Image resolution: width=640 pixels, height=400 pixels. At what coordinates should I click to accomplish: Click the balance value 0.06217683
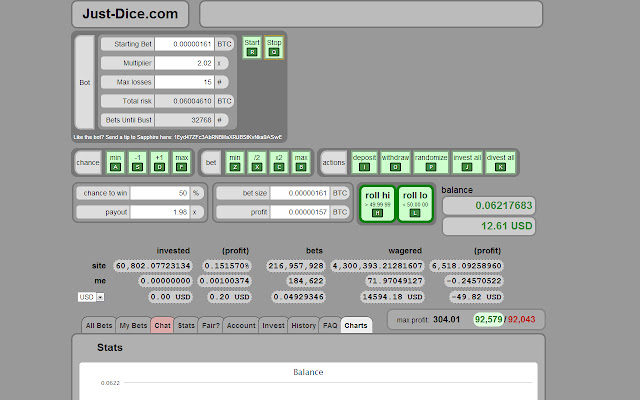(x=489, y=205)
